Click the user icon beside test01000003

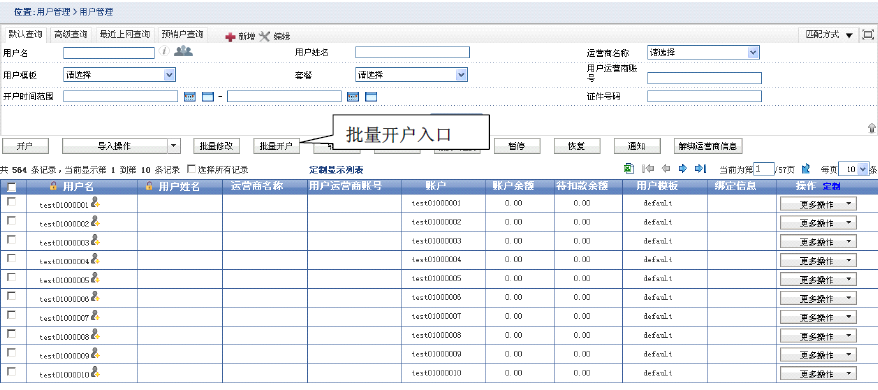tap(95, 240)
